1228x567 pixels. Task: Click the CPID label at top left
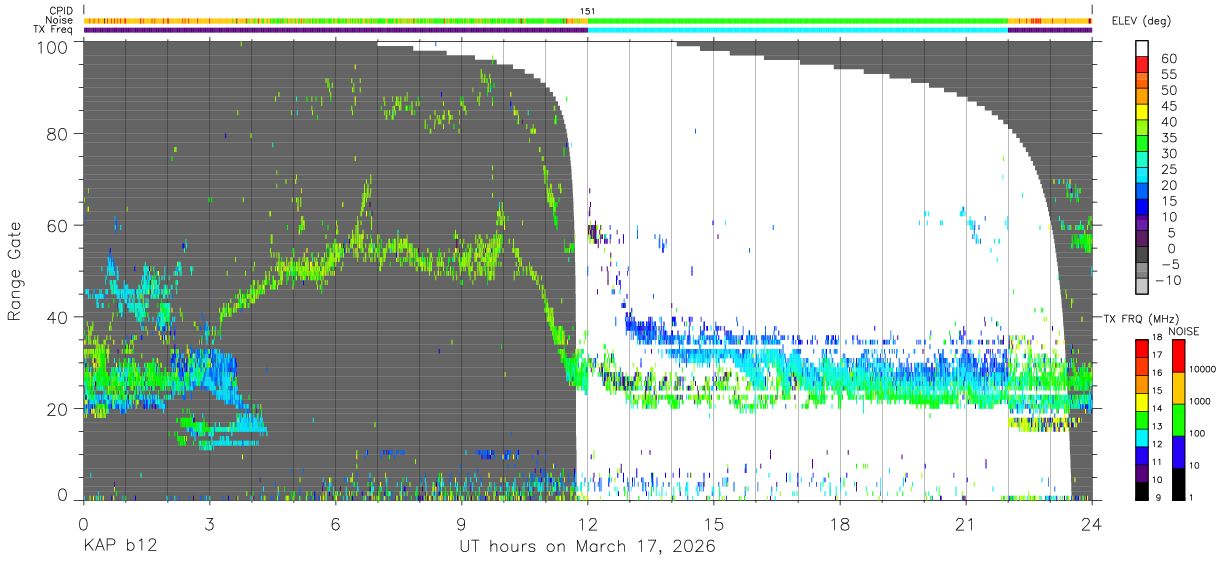tap(61, 11)
